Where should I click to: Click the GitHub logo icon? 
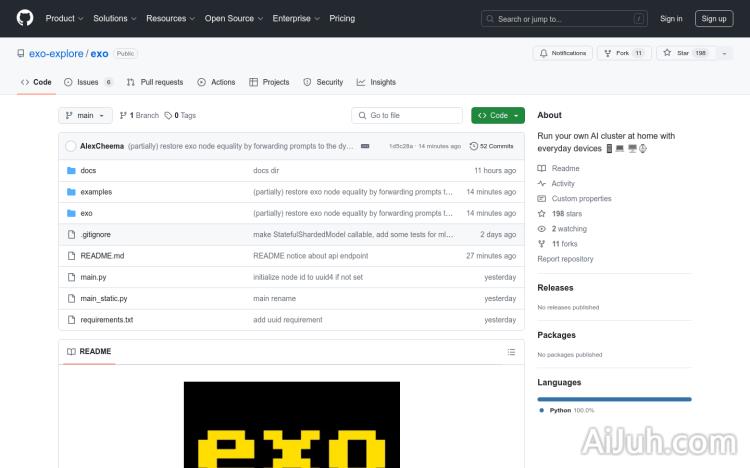[x=25, y=18]
